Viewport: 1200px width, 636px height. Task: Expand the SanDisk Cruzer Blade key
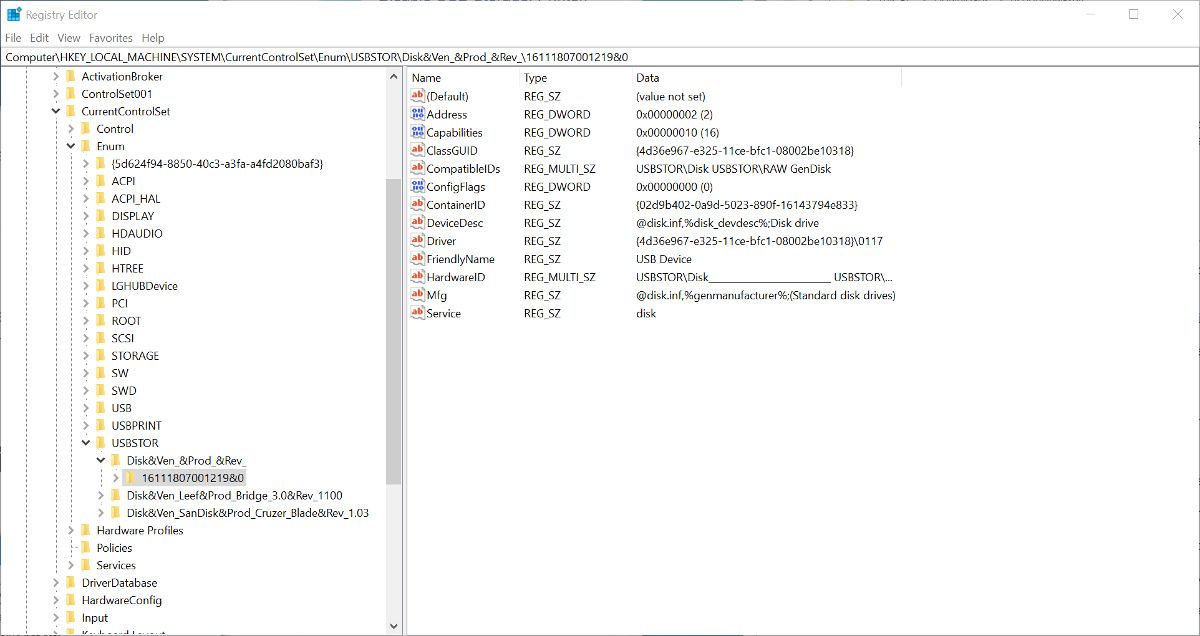pyautogui.click(x=101, y=513)
